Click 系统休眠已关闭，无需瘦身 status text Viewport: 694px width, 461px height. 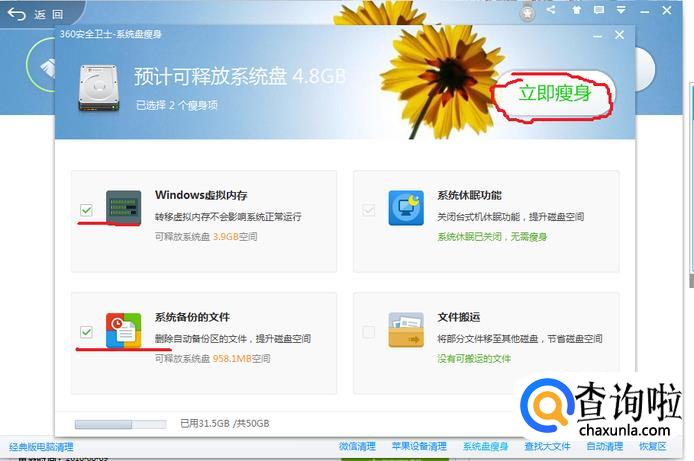click(492, 237)
